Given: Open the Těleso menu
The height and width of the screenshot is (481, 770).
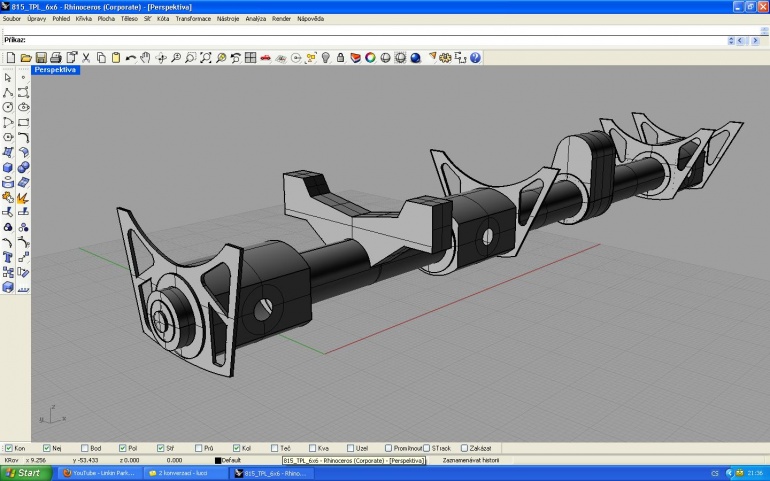Looking at the screenshot, I should coord(129,19).
